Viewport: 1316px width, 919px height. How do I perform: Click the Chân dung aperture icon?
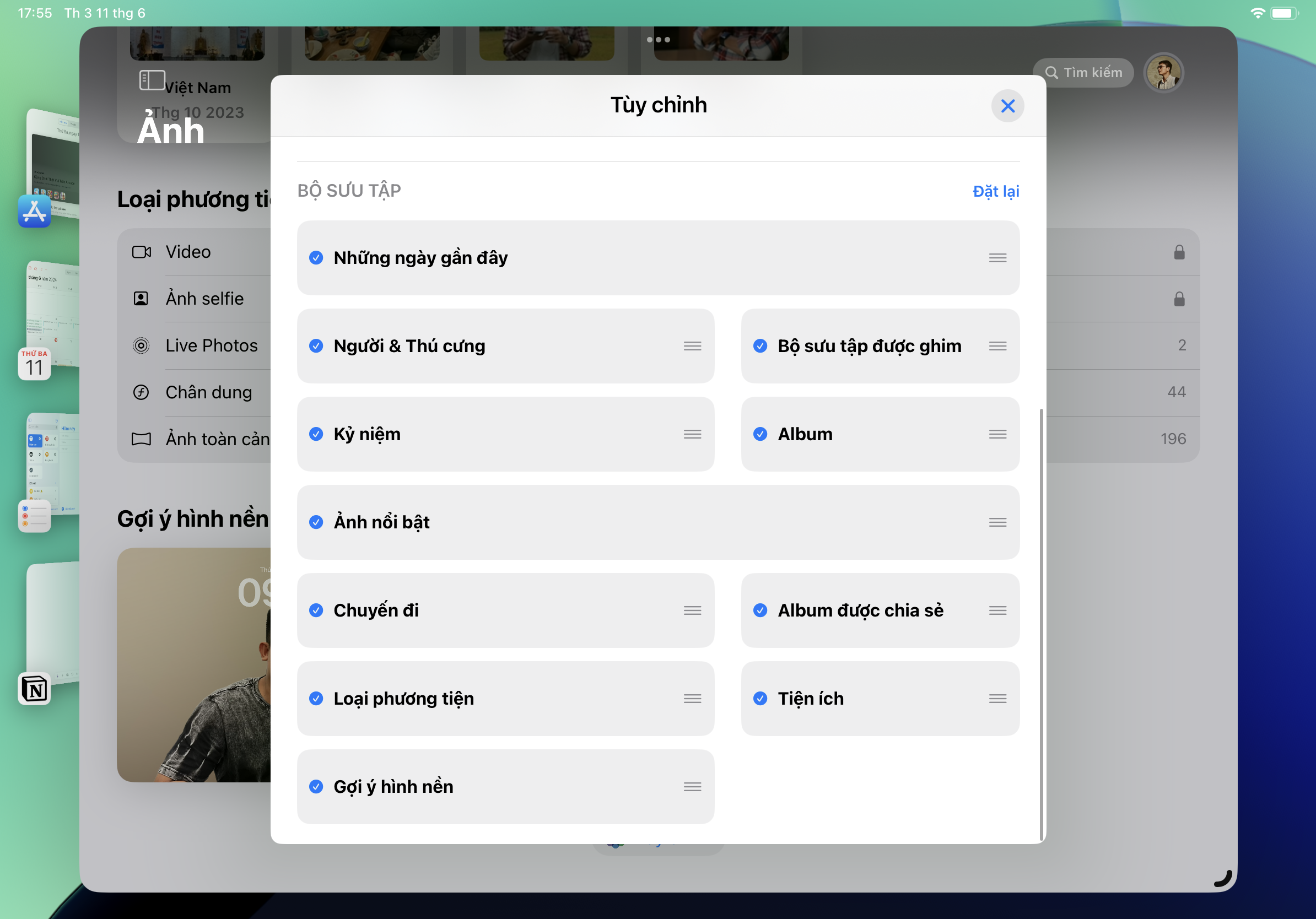pos(141,392)
